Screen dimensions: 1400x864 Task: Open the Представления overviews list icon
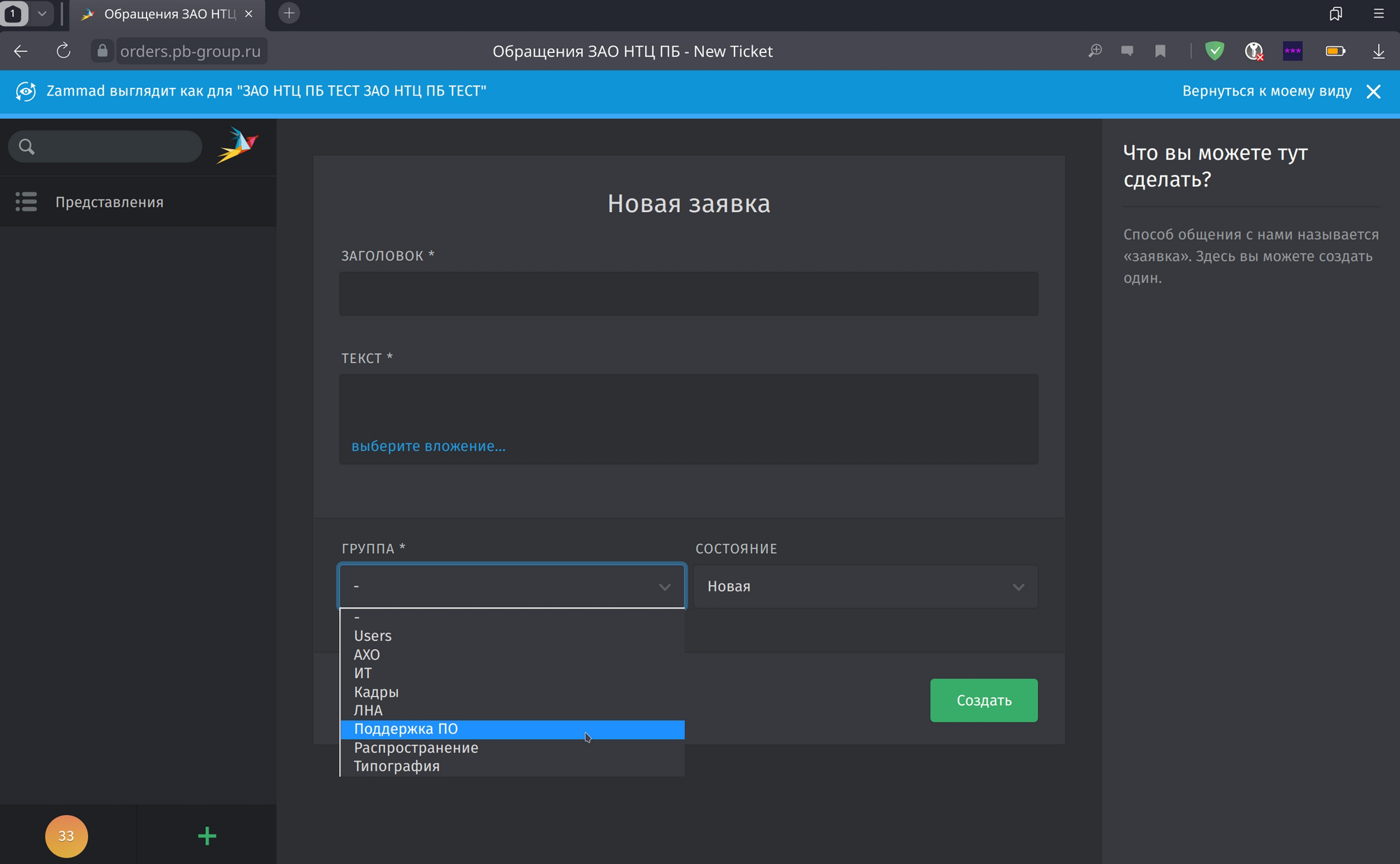(27, 202)
